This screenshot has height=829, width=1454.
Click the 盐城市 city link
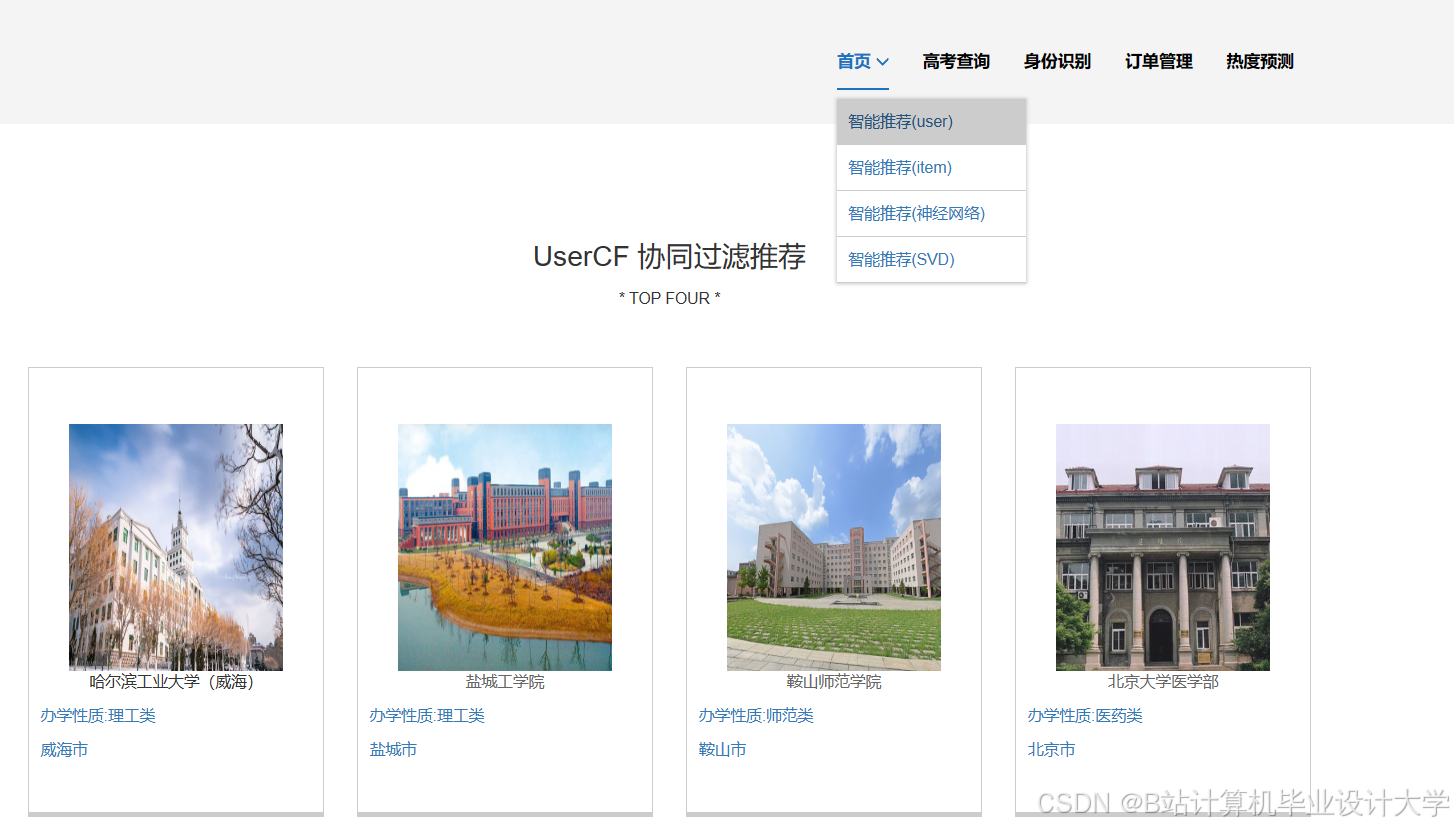[x=393, y=748]
